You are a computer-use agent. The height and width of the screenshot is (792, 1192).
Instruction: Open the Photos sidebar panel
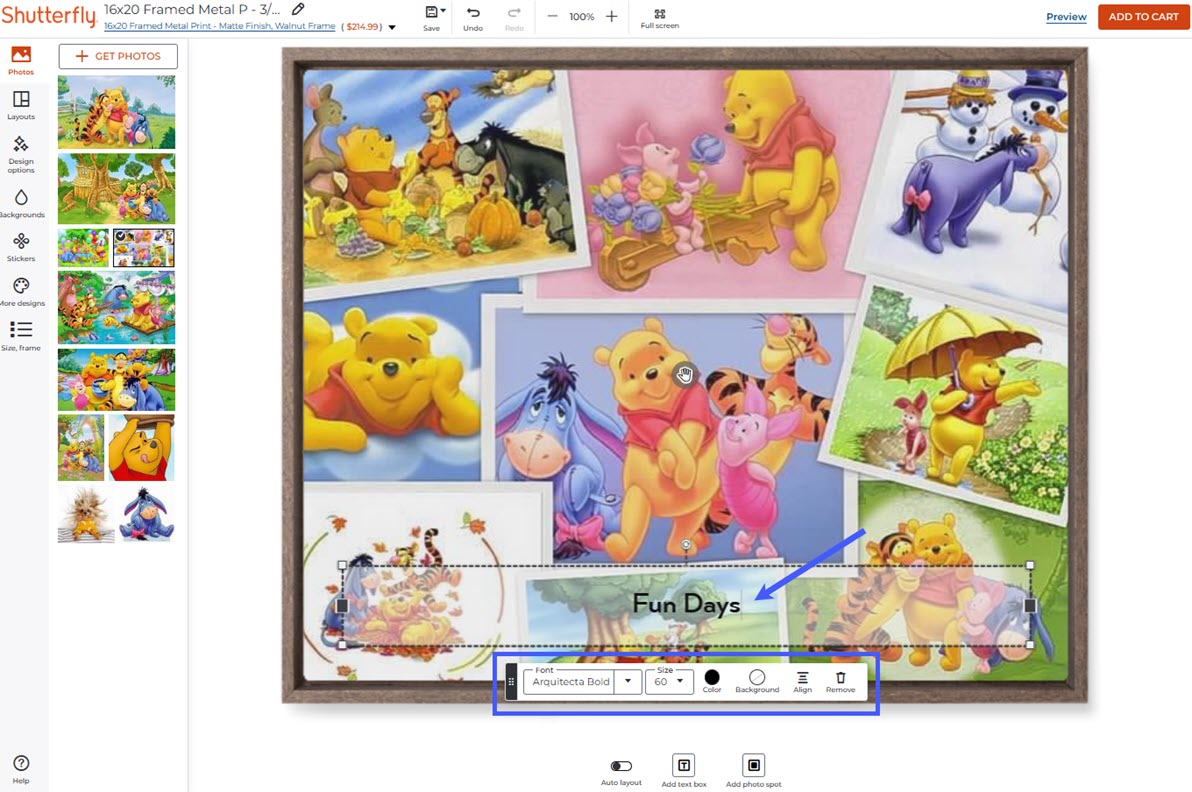click(x=21, y=60)
